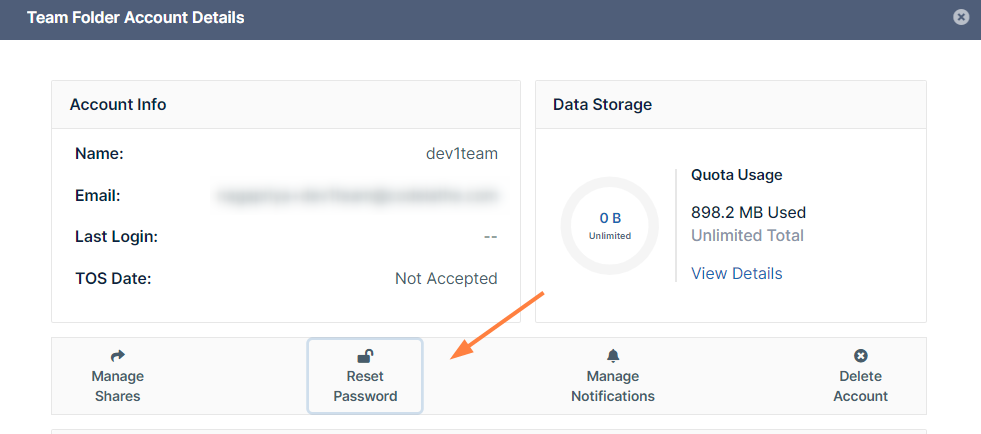This screenshot has width=981, height=434.
Task: Click the blurred email address value
Action: [356, 196]
